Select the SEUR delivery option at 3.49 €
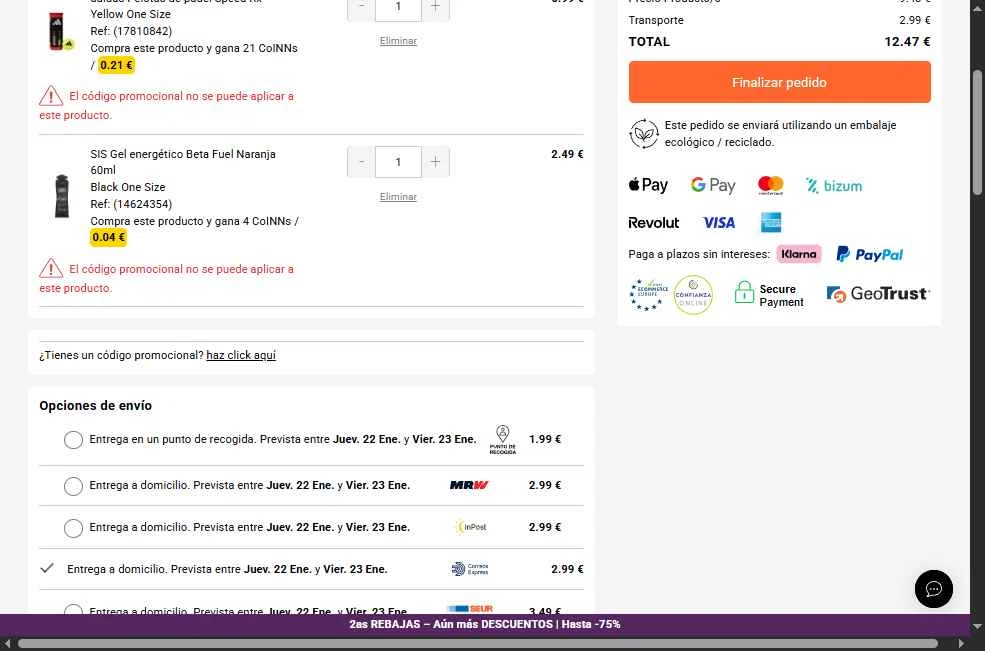 coord(73,609)
